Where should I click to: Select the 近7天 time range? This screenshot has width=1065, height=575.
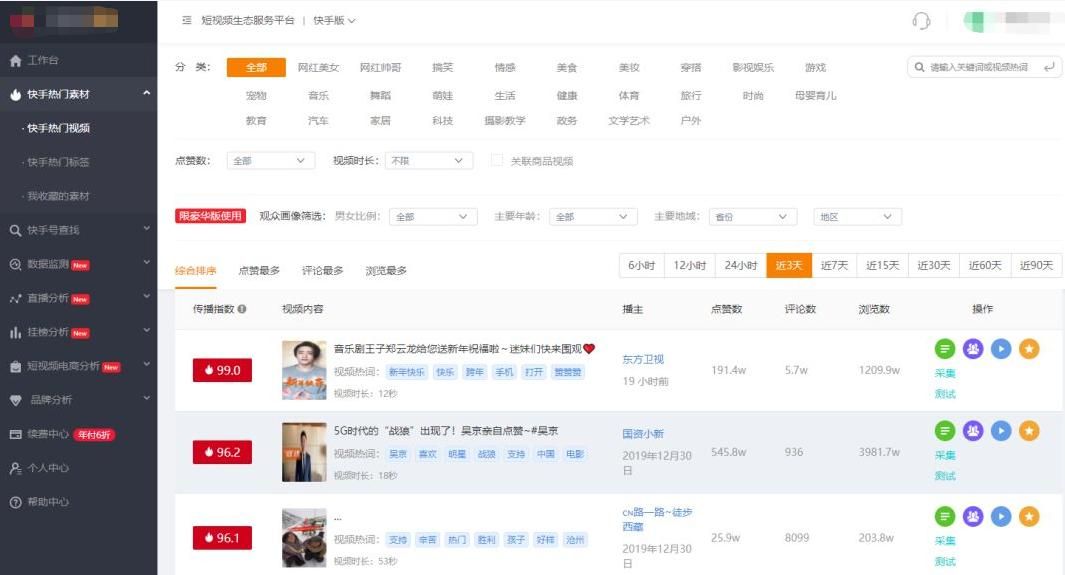834,265
